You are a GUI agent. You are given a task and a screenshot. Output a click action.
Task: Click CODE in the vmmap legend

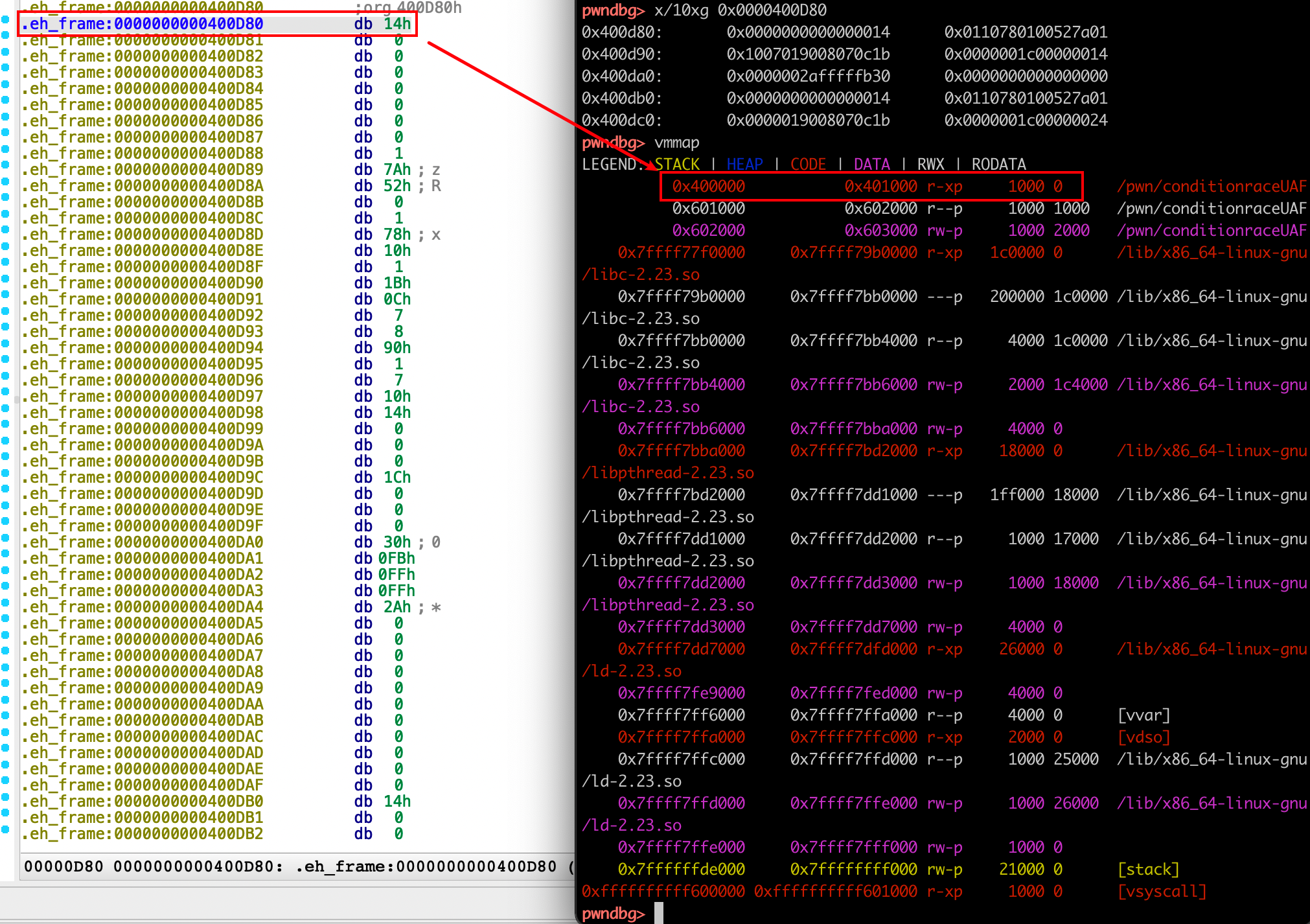pyautogui.click(x=809, y=165)
